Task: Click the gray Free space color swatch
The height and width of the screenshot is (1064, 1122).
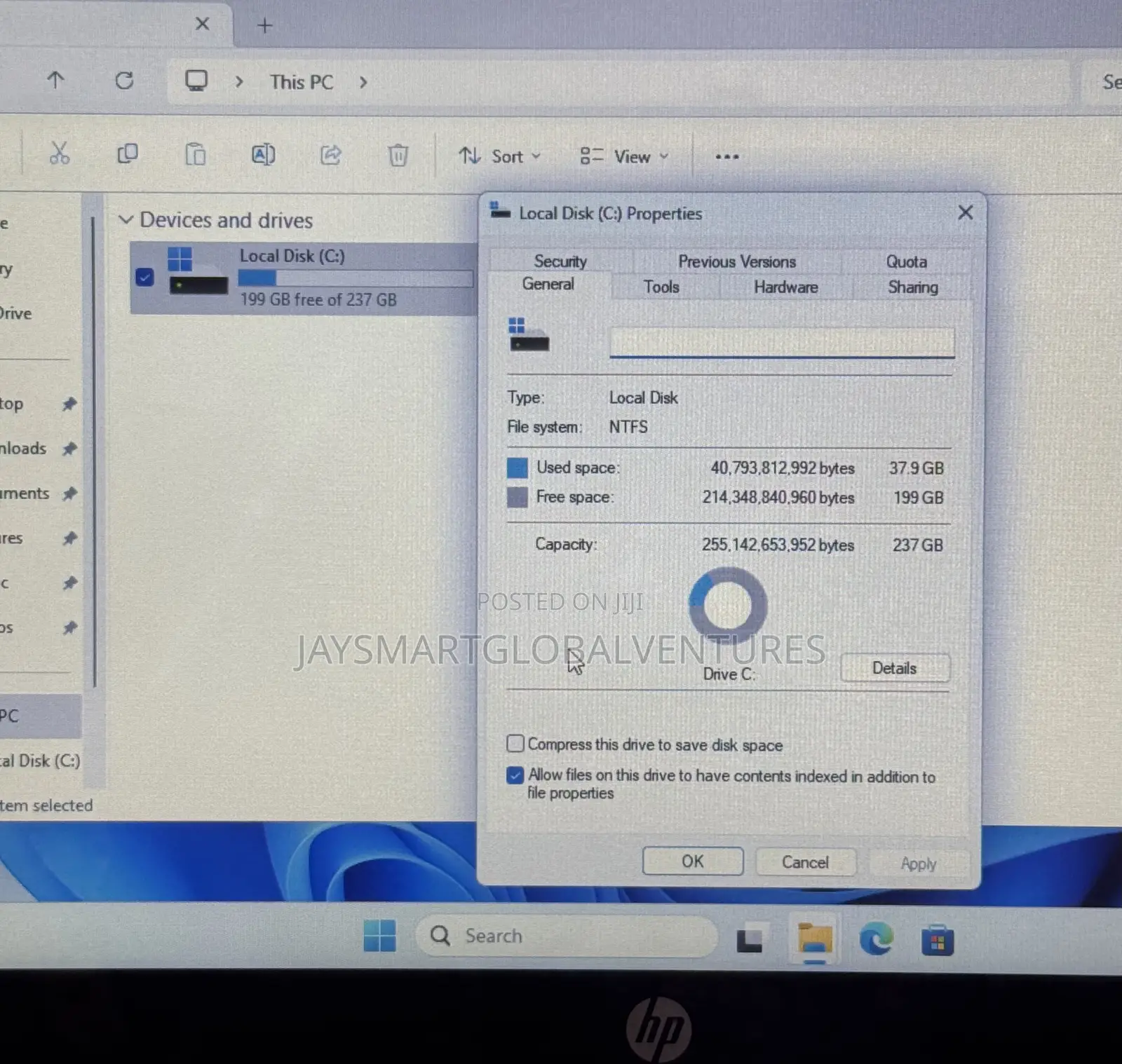Action: click(518, 497)
